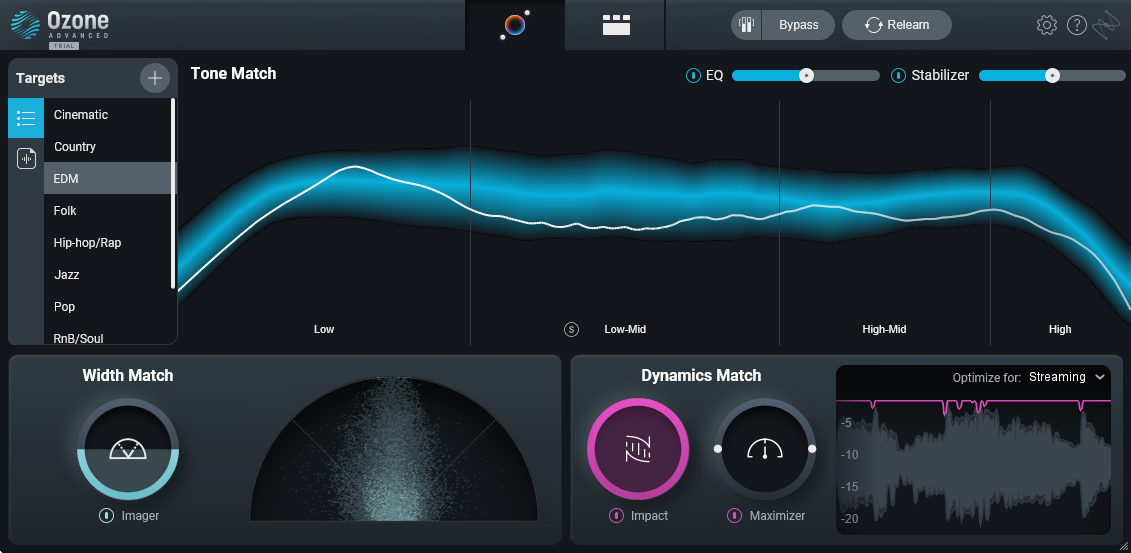Viewport: 1131px width, 553px height.
Task: Choose the Cinematic target from list
Action: 81,114
